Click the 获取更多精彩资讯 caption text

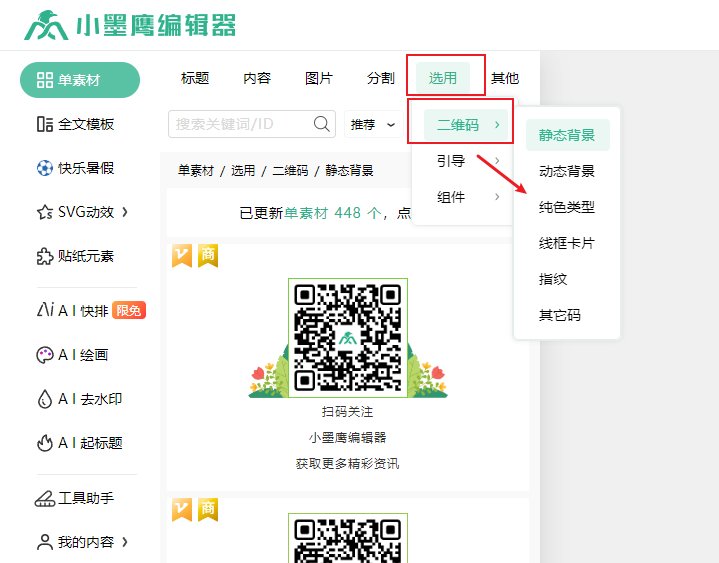click(348, 464)
